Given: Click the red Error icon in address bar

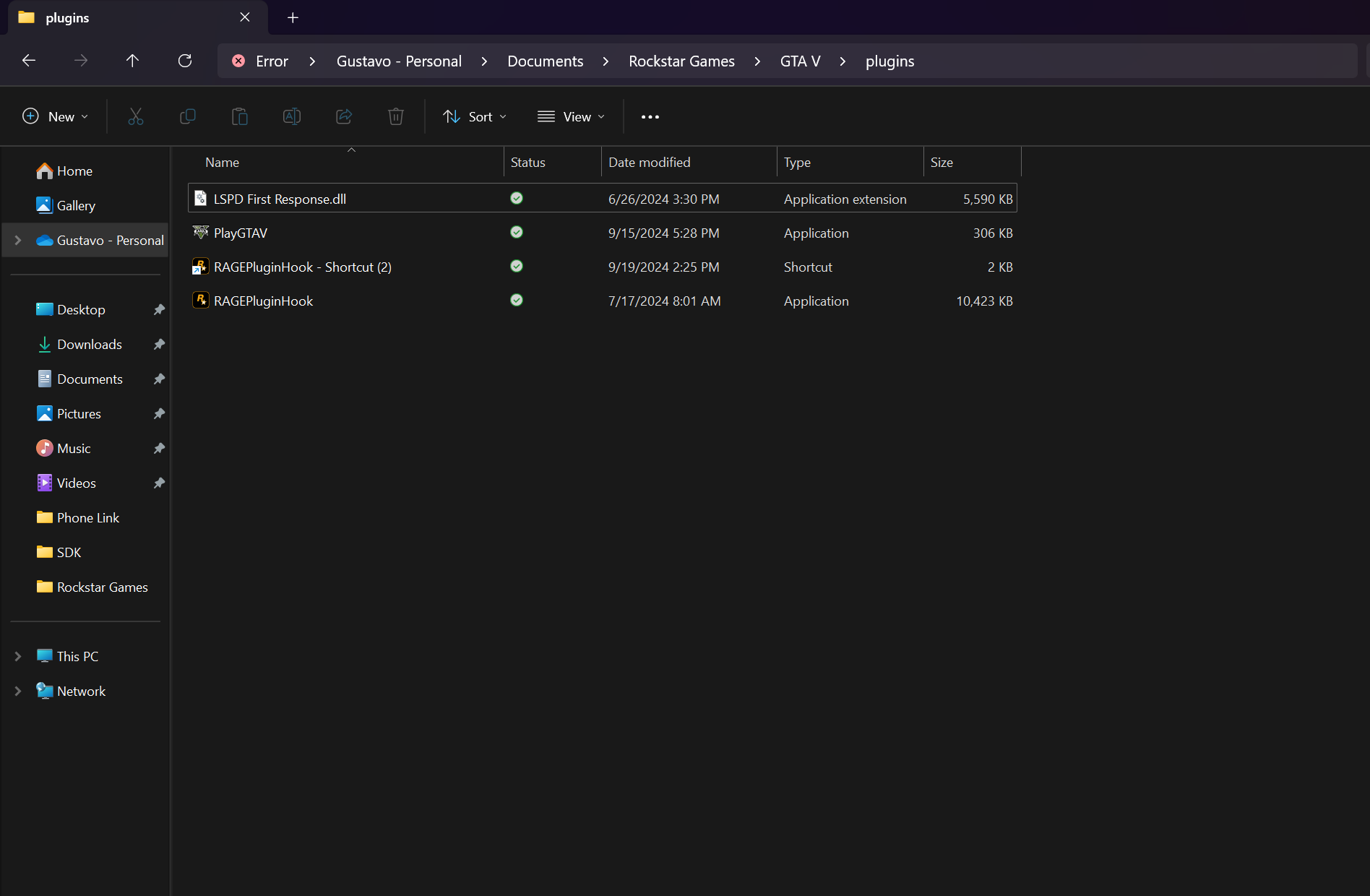Looking at the screenshot, I should [238, 61].
